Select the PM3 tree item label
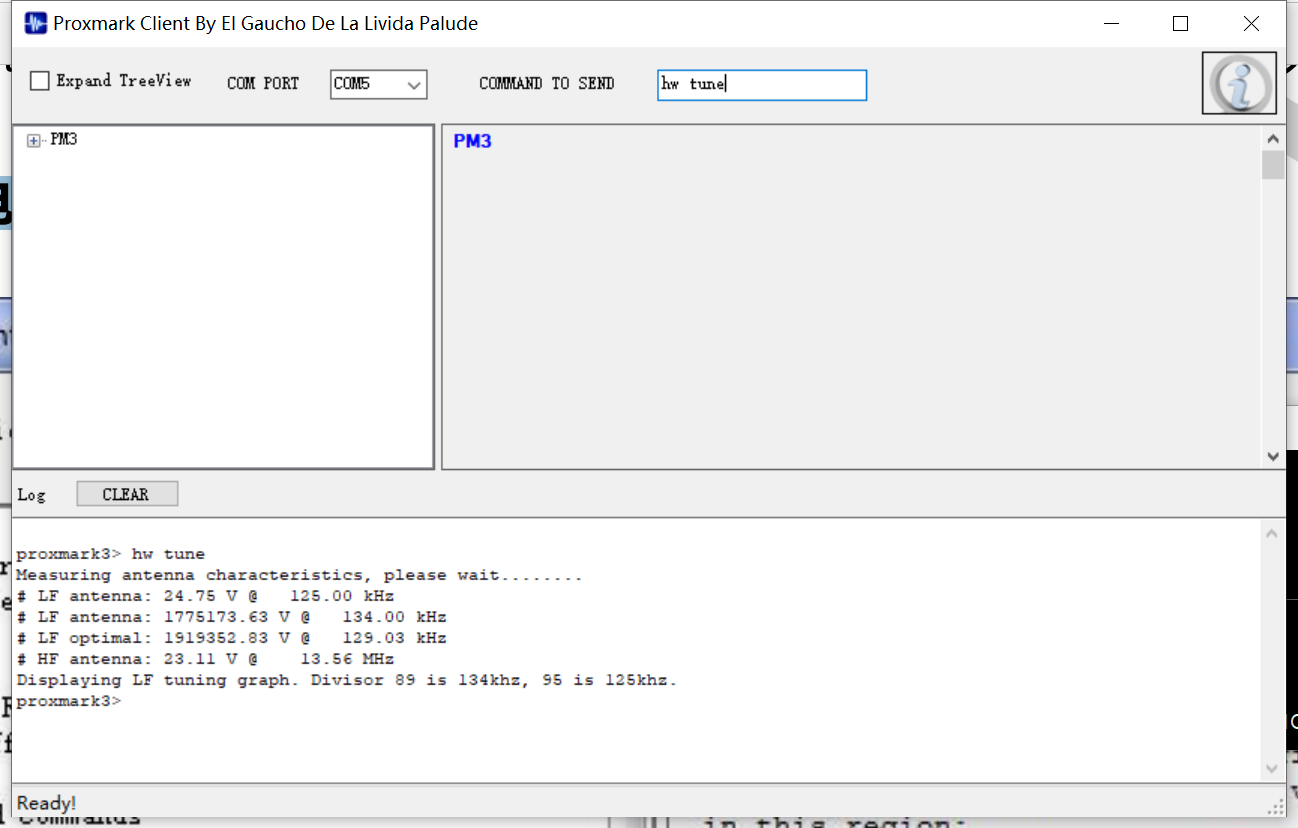Screen dimensions: 1298x828 (x=63, y=139)
